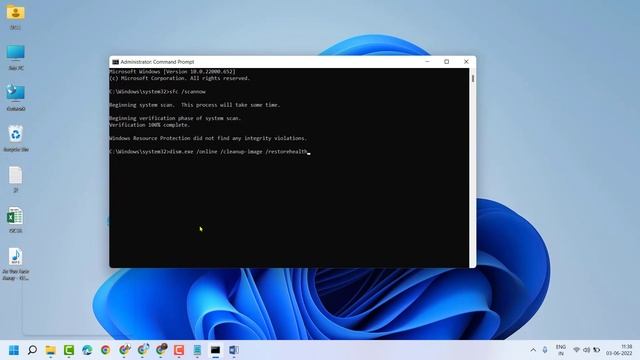Minimize the Command Prompt window

(427, 62)
